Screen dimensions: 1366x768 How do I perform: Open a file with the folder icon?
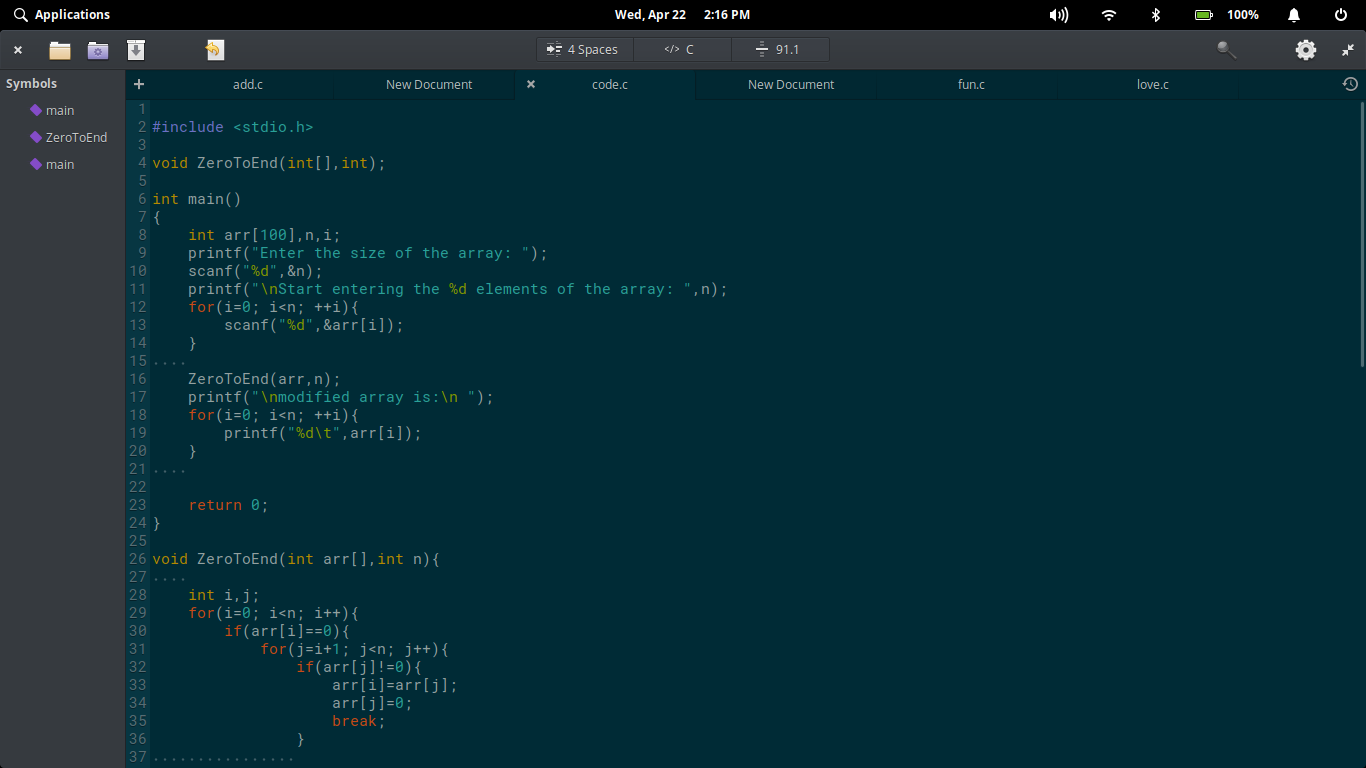coord(60,50)
